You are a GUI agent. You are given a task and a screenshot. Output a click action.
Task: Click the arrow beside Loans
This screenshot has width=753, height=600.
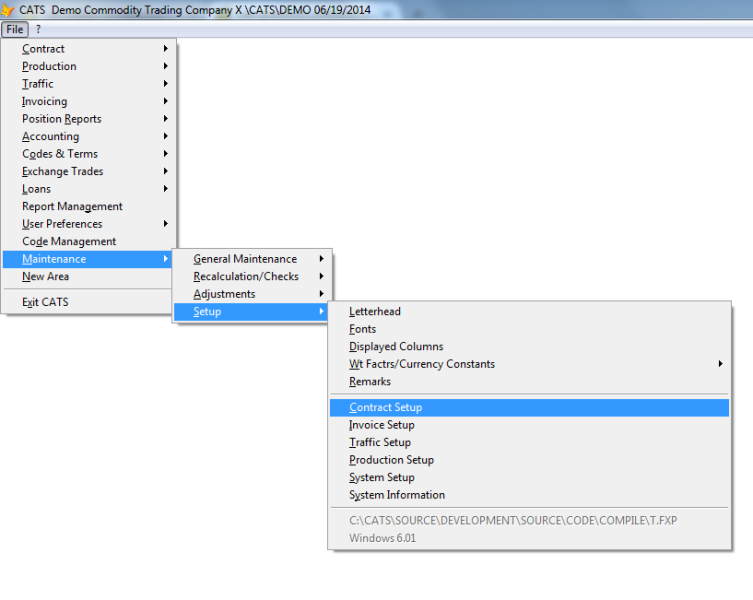(166, 188)
